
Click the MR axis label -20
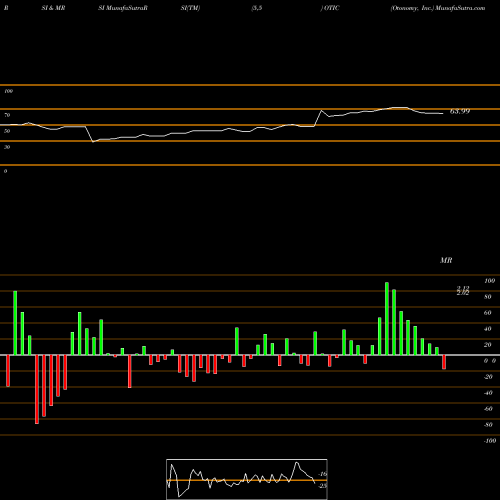point(488,377)
